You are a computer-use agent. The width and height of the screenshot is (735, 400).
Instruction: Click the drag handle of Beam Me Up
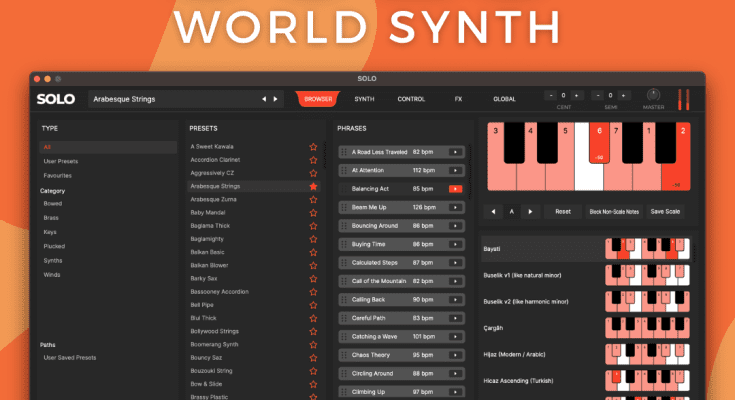[345, 207]
